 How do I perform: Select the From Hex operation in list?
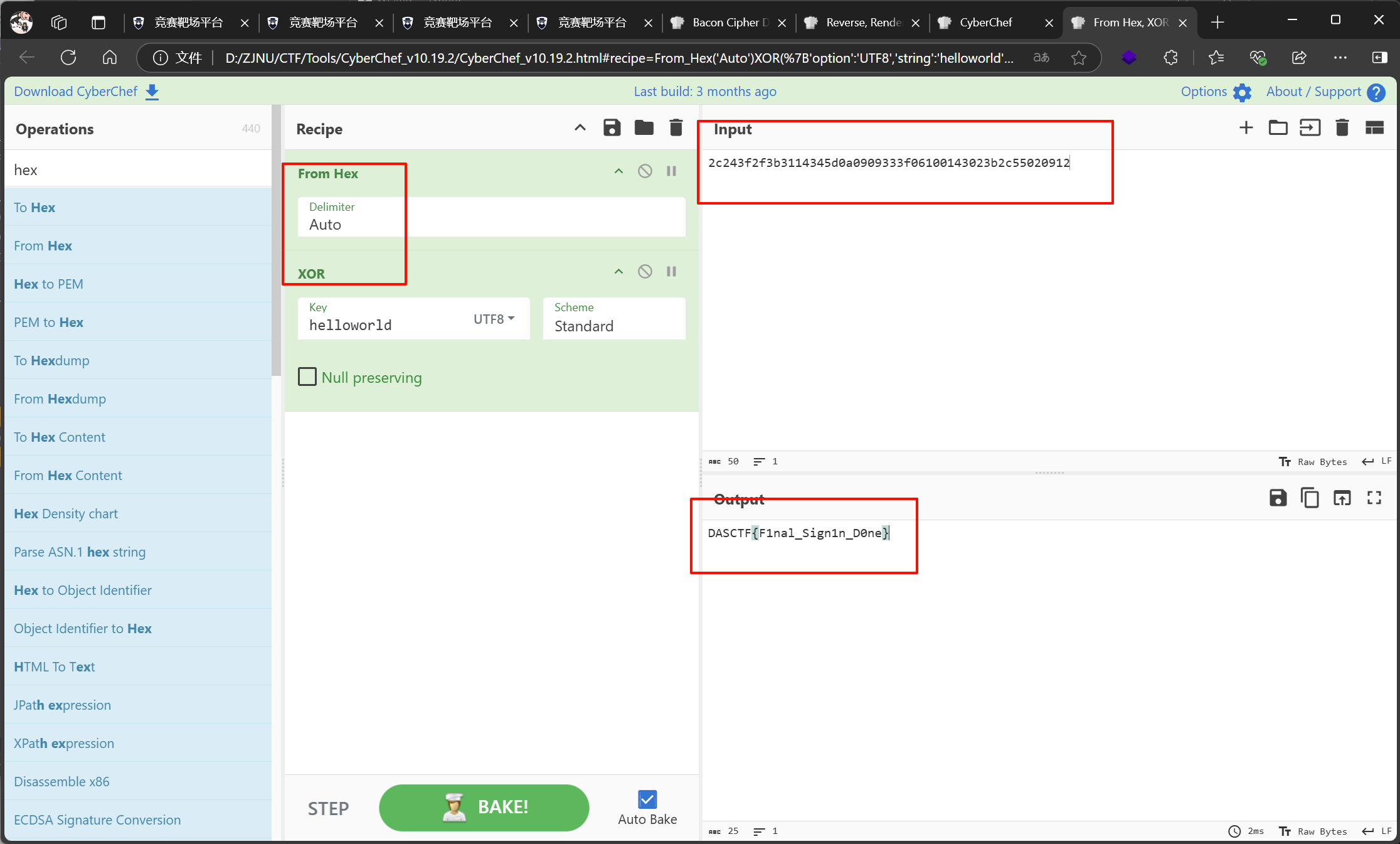[138, 245]
